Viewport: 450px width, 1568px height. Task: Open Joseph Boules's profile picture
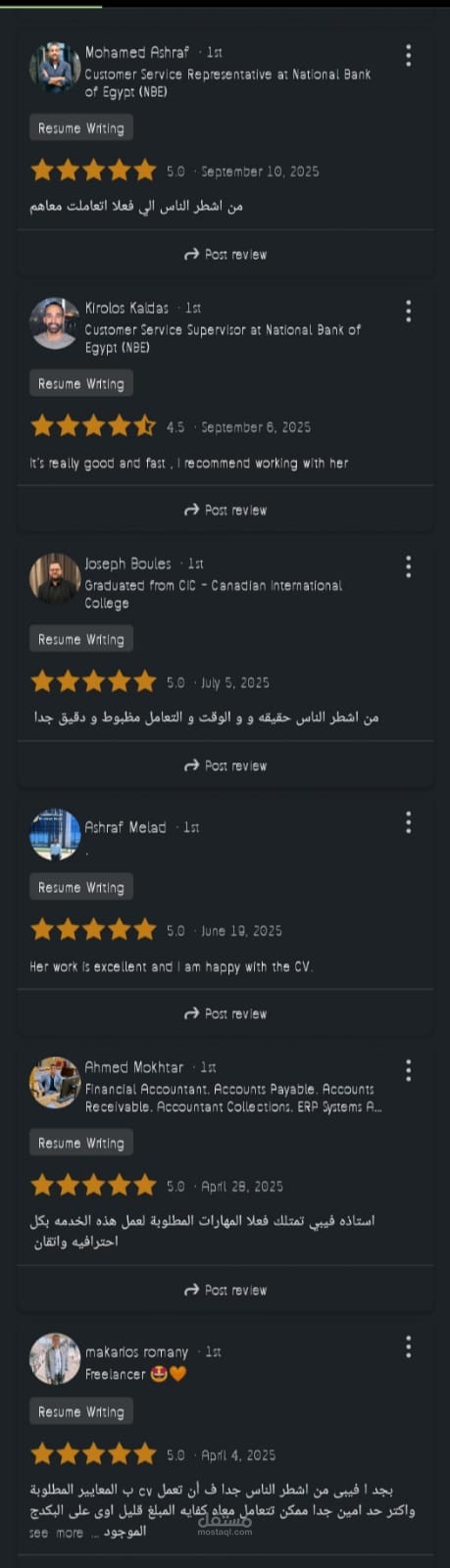click(x=55, y=578)
